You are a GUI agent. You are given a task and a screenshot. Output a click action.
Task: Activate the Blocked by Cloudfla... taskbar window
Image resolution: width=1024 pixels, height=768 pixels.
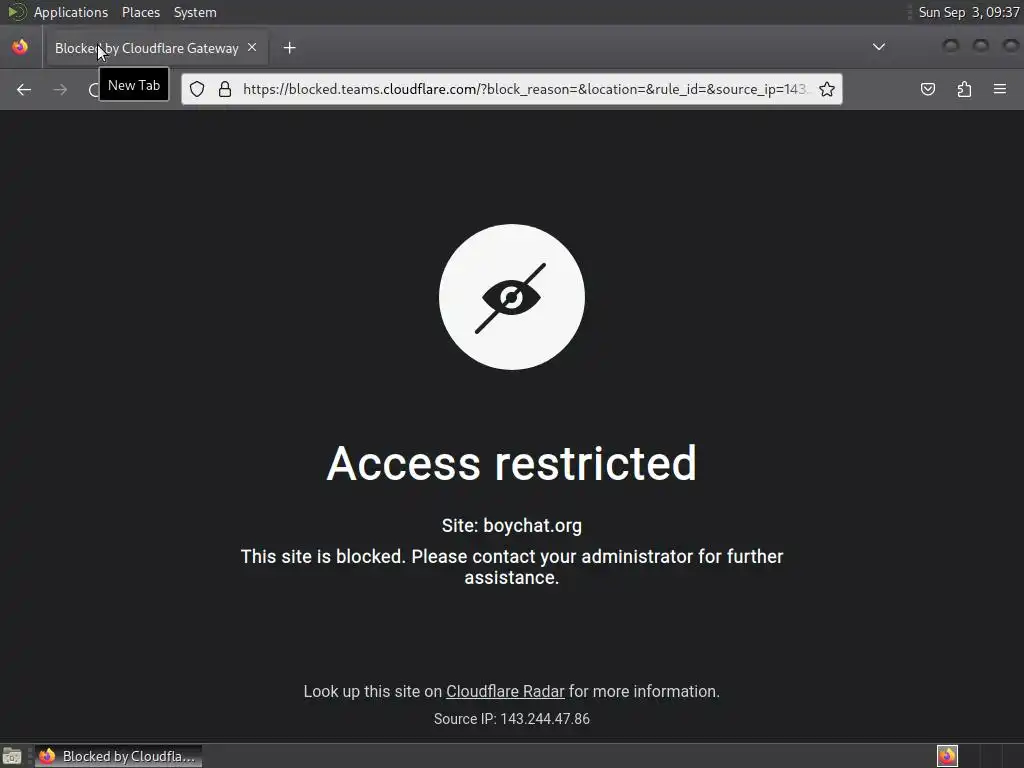[118, 756]
